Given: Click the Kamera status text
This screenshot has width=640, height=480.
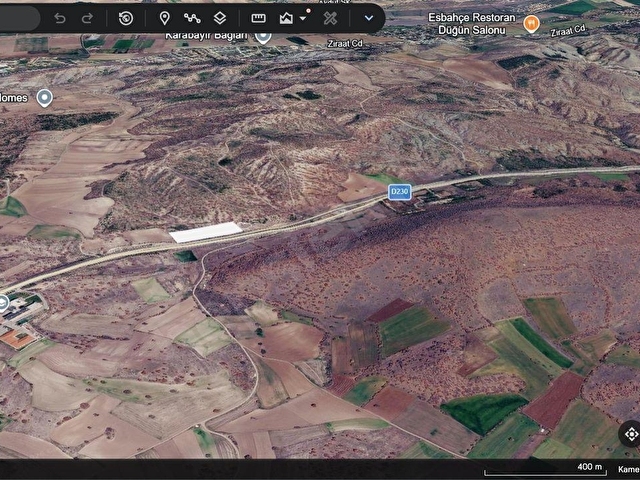Looking at the screenshot, I should pos(629,469).
